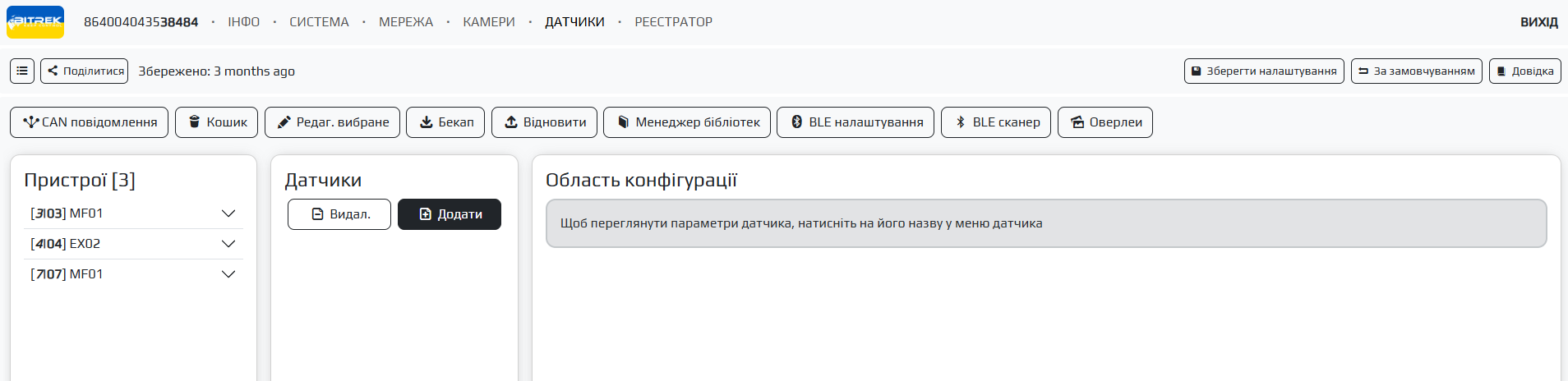Viewport: 1568px width, 381px height.
Task: Click Редаг. вибране edit button
Action: 333,122
